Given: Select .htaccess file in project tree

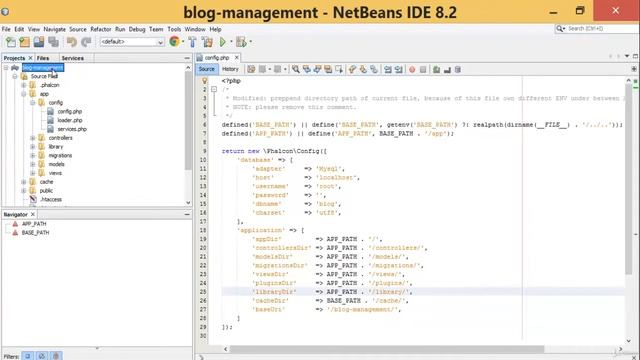Looking at the screenshot, I should tap(51, 200).
